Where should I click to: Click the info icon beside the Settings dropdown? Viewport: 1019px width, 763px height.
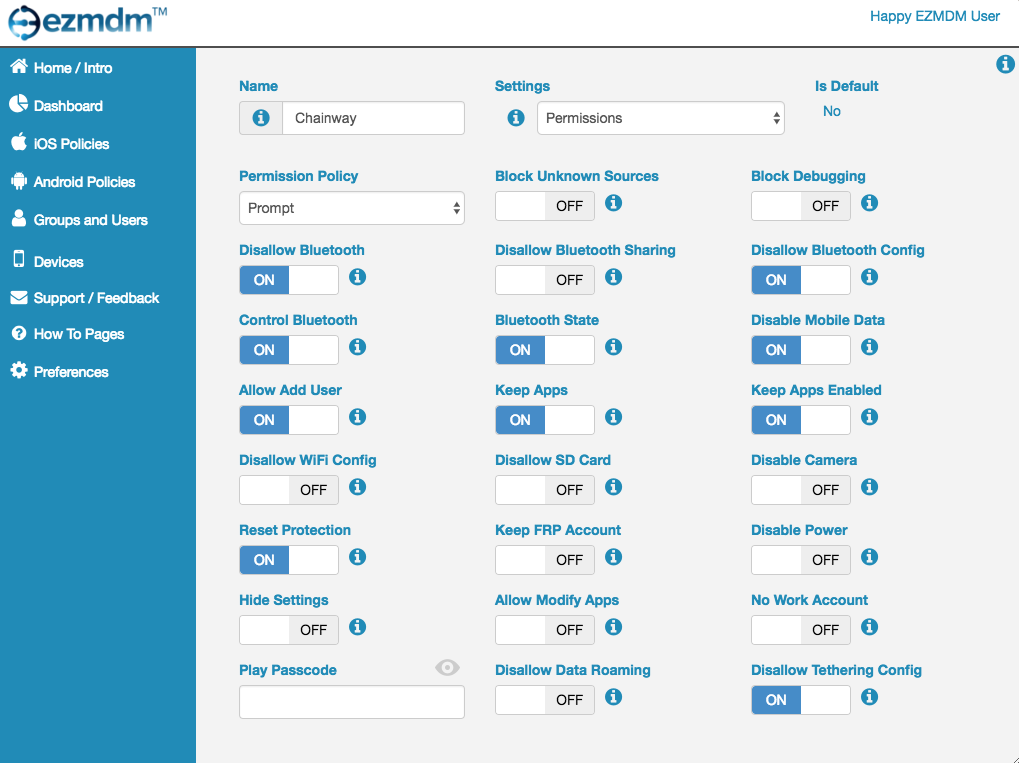click(x=516, y=118)
